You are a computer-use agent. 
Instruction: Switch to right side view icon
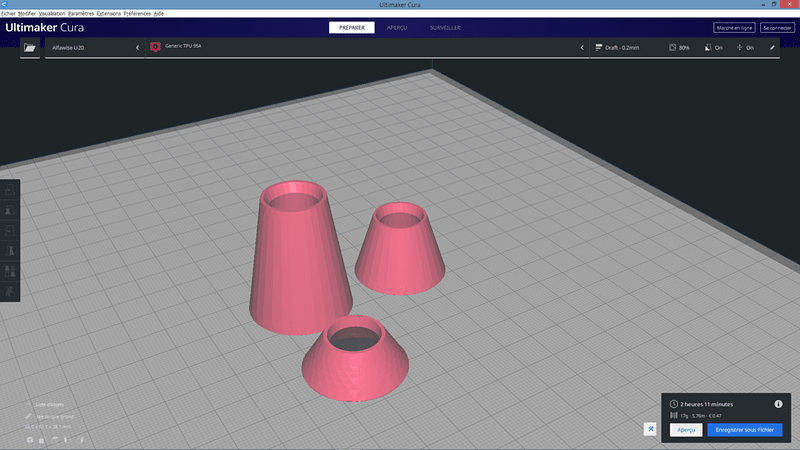80,440
